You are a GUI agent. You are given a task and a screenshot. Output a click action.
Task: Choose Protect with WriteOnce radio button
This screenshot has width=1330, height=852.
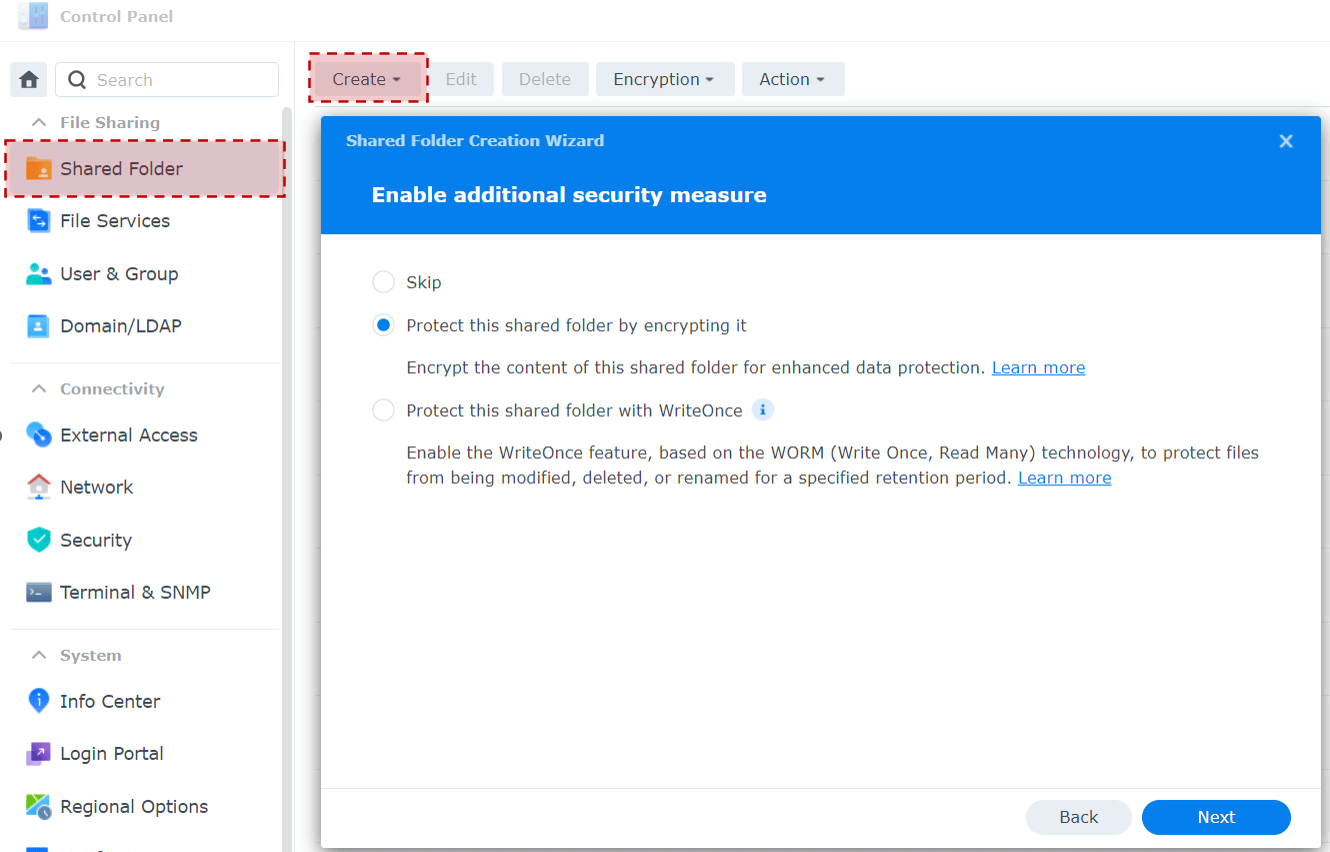[383, 411]
